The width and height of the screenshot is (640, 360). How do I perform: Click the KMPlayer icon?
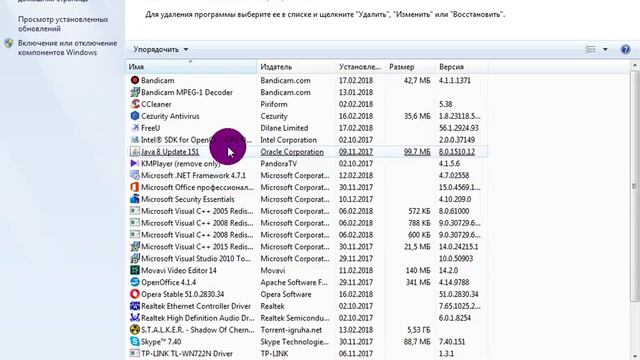tap(135, 163)
